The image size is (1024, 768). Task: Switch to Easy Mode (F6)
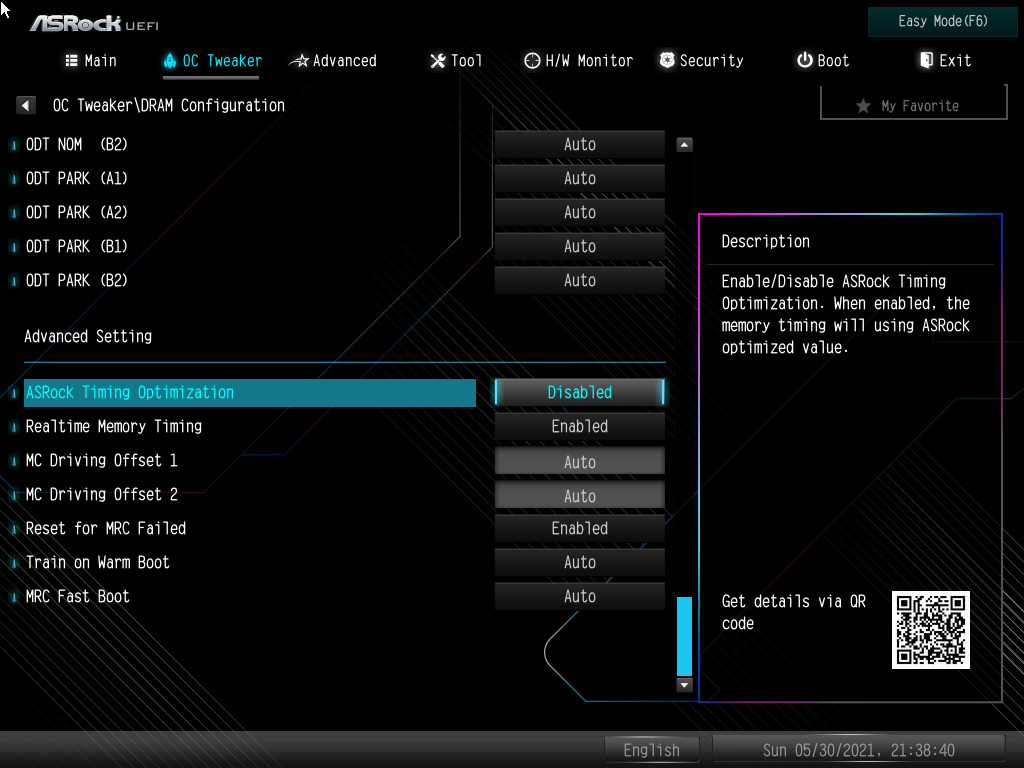tap(942, 22)
